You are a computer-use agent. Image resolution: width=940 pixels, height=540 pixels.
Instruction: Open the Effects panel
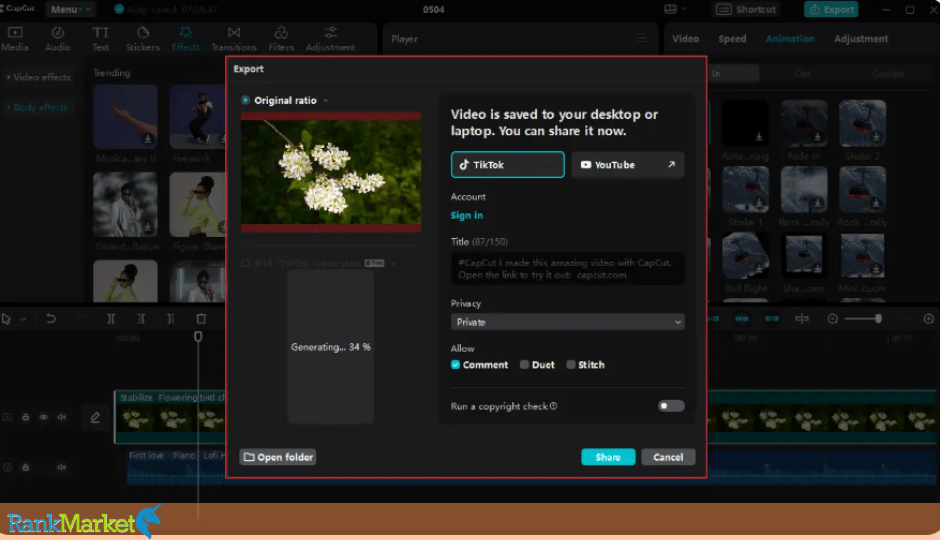point(186,39)
